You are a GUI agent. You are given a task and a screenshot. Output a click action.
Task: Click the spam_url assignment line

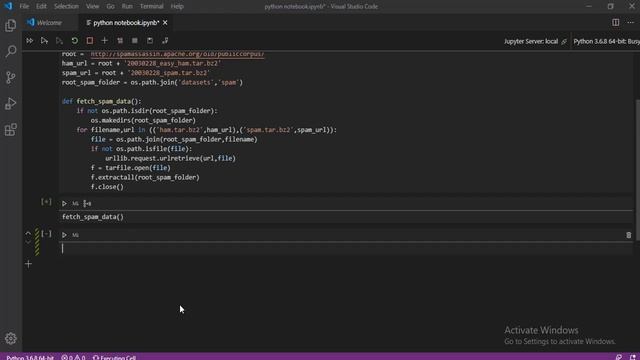point(136,73)
